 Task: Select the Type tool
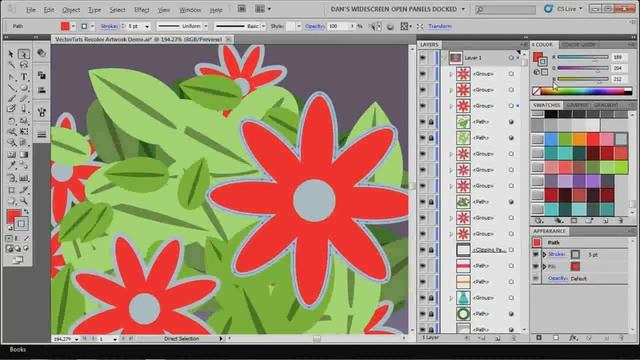click(x=24, y=77)
